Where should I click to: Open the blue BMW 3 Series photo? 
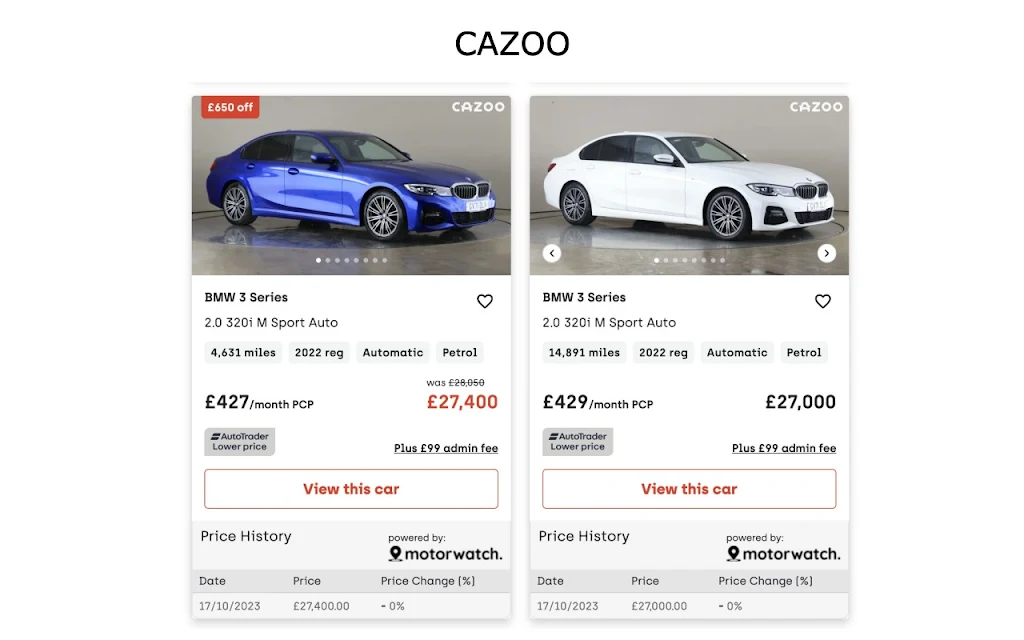pyautogui.click(x=351, y=185)
